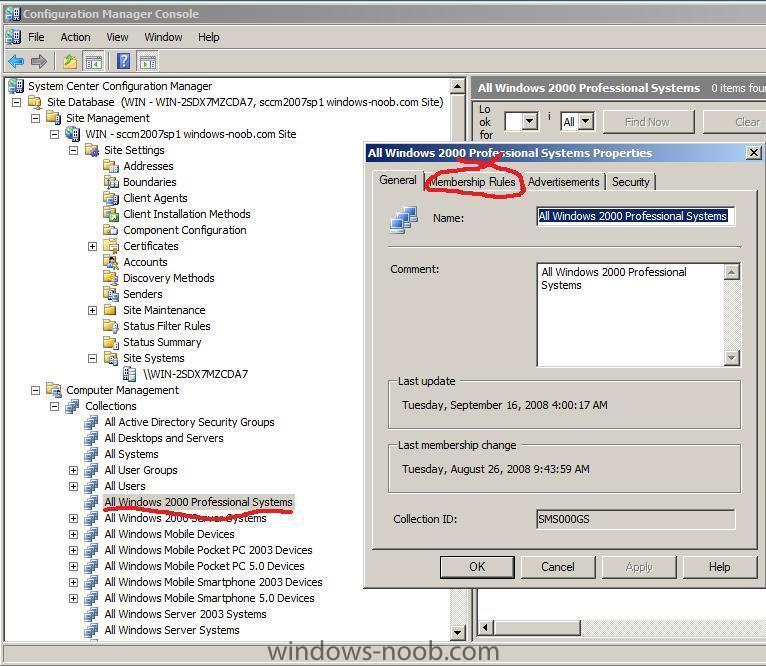Click the collection Name input field
Image resolution: width=766 pixels, height=666 pixels.
click(636, 216)
